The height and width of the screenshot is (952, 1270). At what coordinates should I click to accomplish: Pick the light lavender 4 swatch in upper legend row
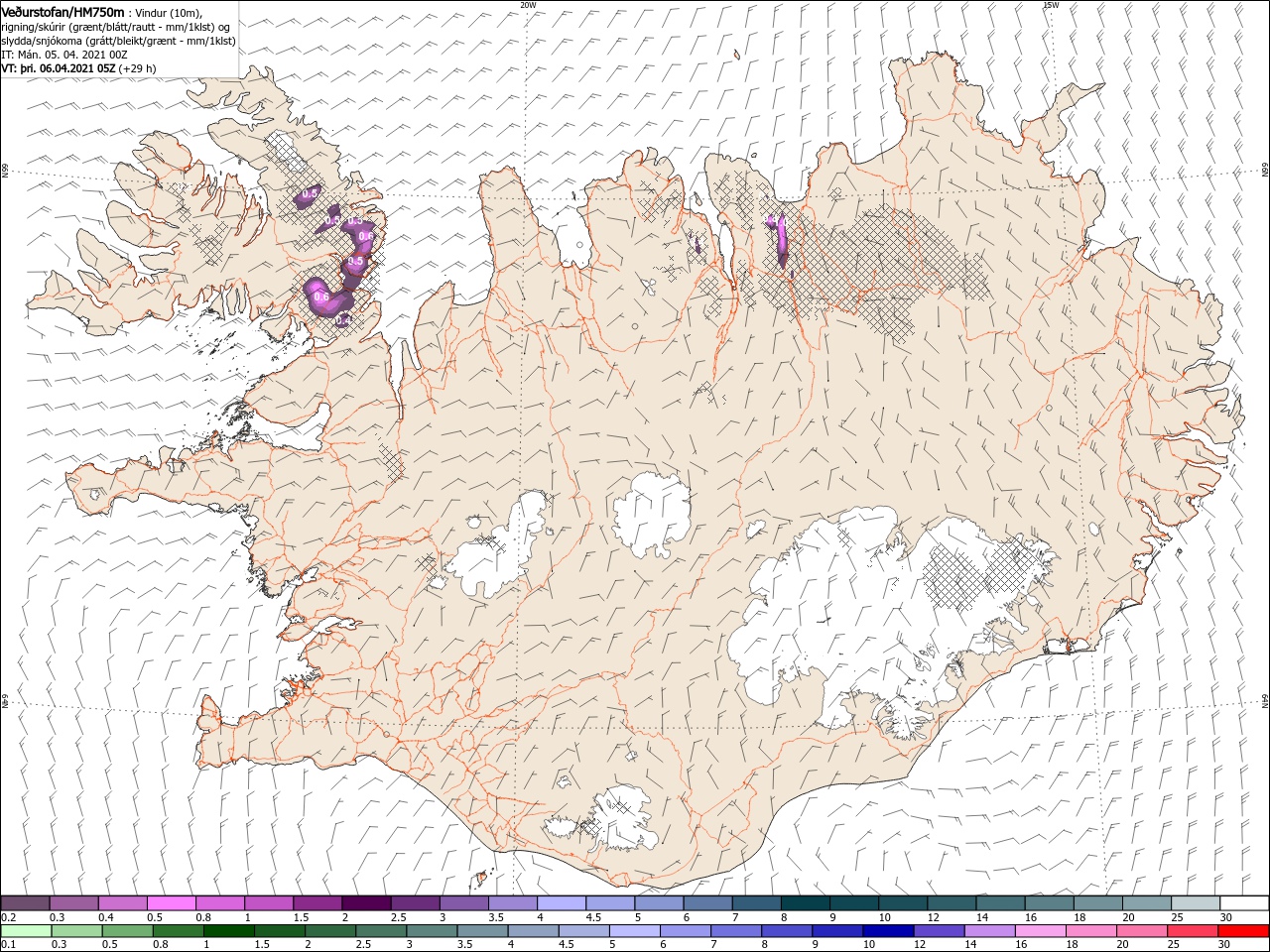pyautogui.click(x=561, y=903)
